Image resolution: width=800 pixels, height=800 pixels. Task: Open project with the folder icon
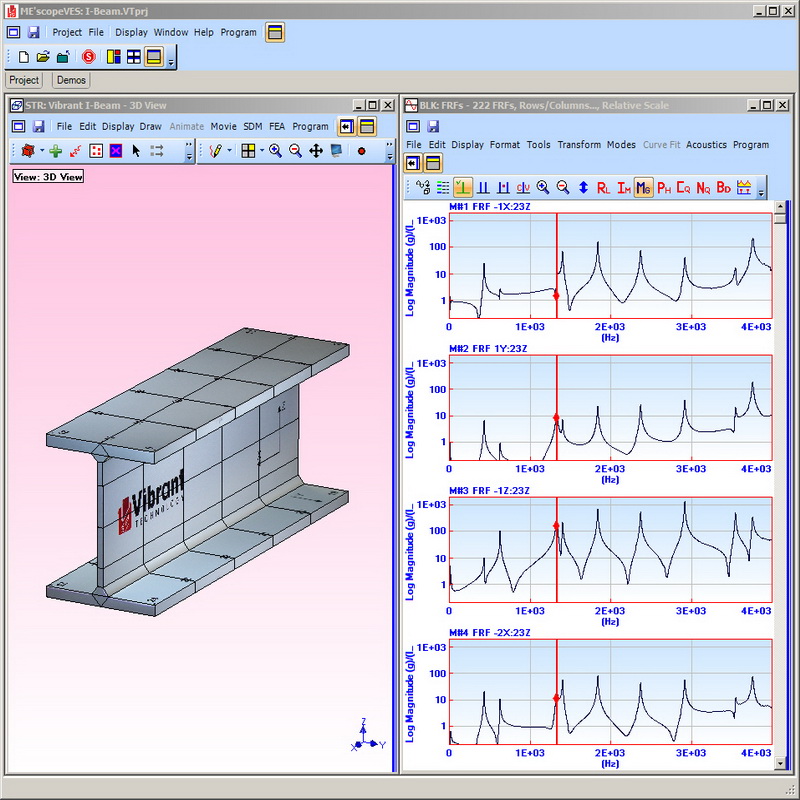pyautogui.click(x=43, y=57)
